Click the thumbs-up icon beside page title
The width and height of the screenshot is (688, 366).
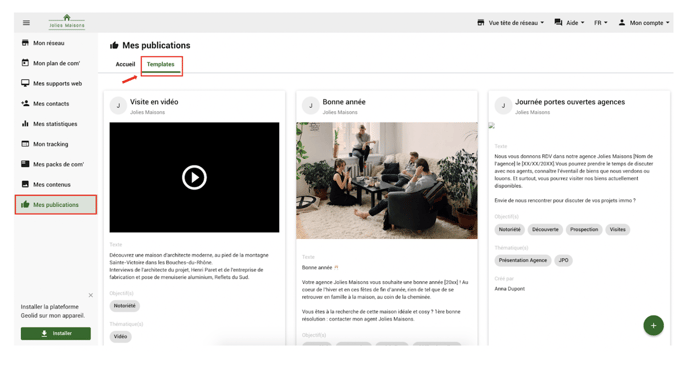tap(114, 45)
